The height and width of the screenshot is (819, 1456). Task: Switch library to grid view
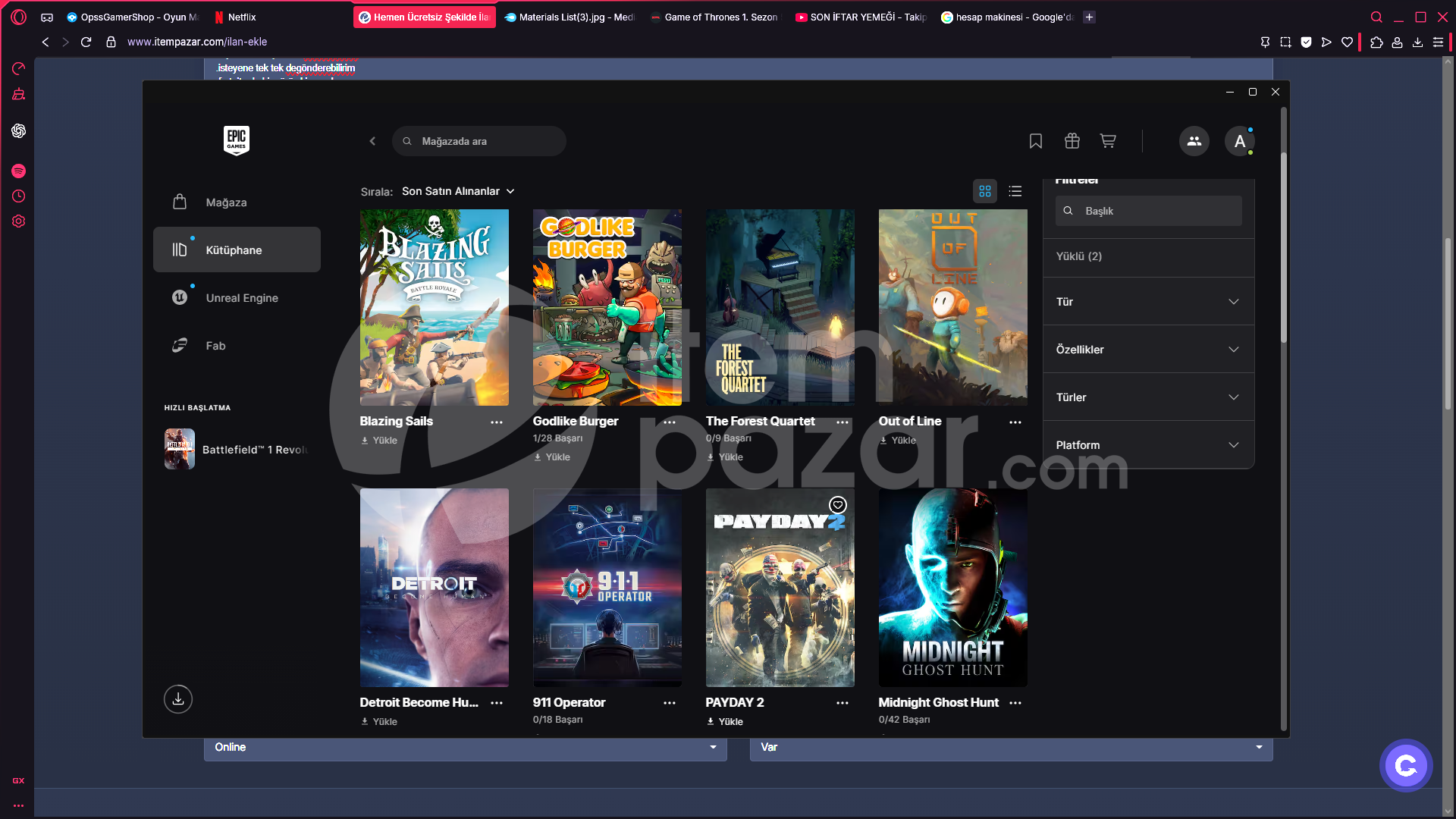985,191
